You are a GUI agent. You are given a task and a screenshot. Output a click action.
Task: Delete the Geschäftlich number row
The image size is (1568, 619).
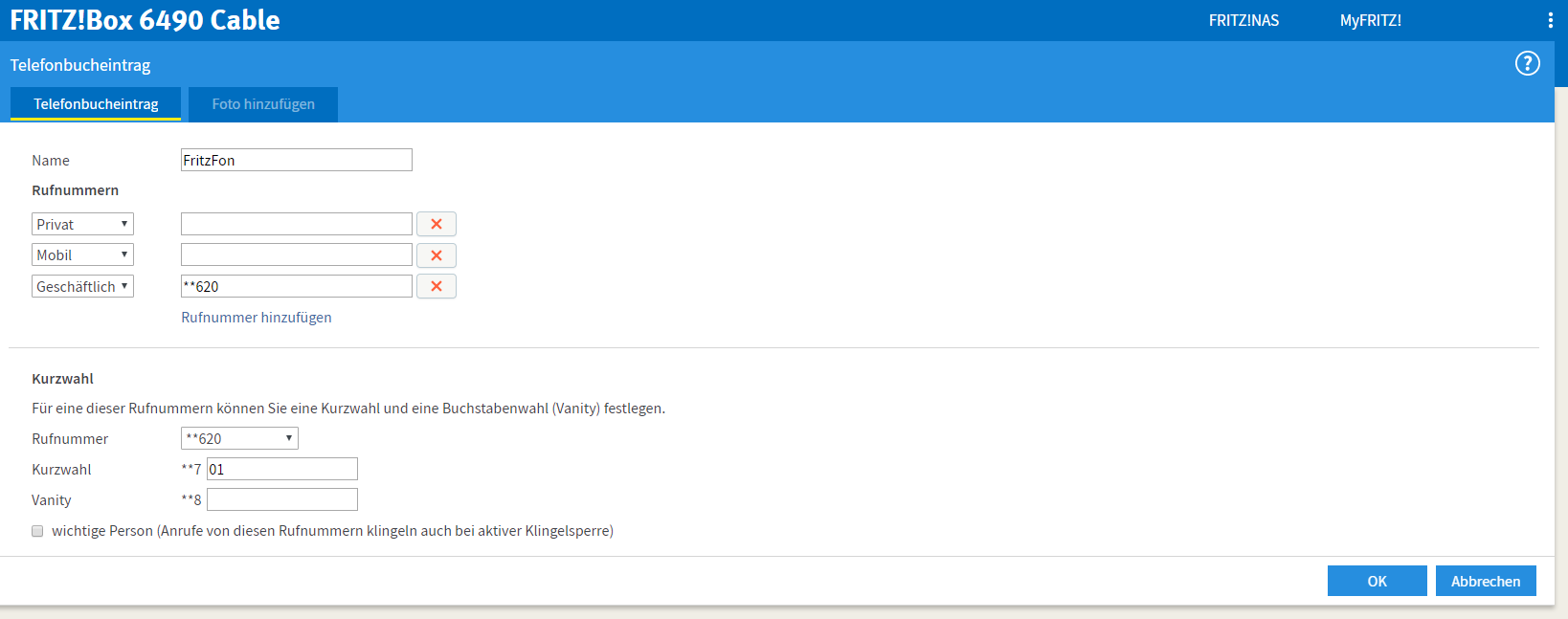(437, 286)
